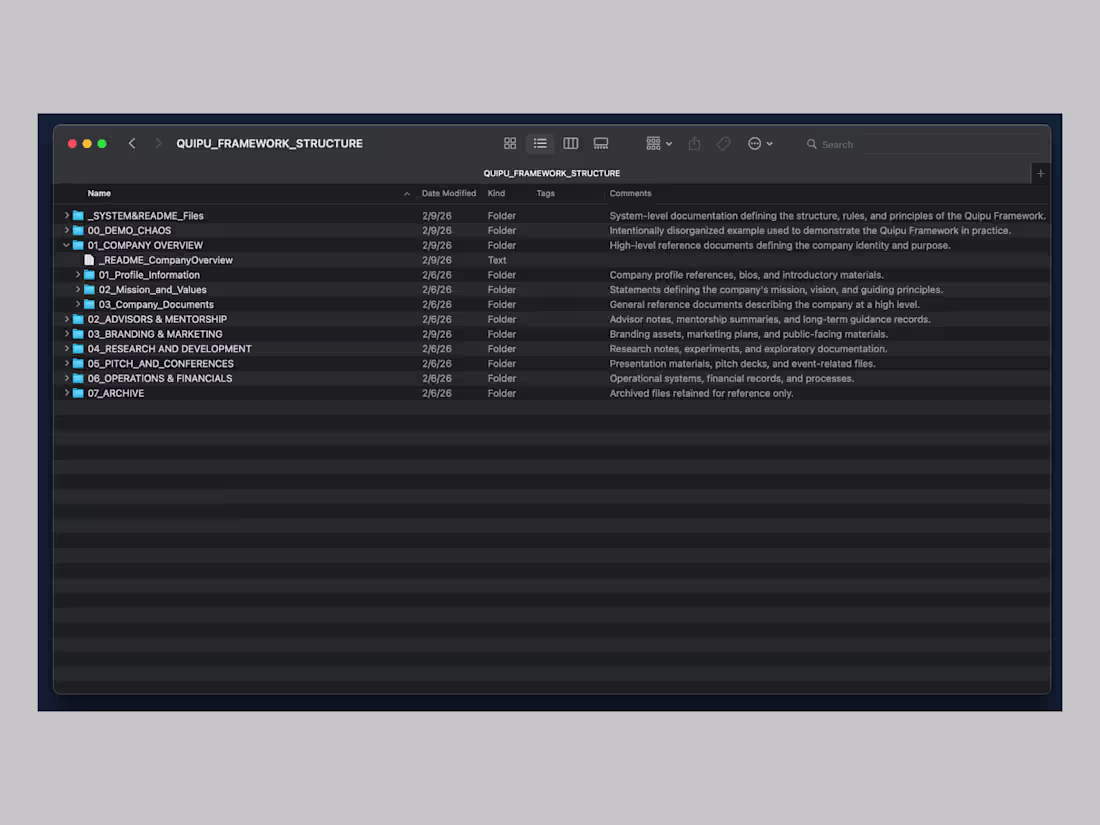Viewport: 1100px width, 825px height.
Task: Click the QUIPU_FRAMEWORK_STRUCTURE window title
Action: 269,143
